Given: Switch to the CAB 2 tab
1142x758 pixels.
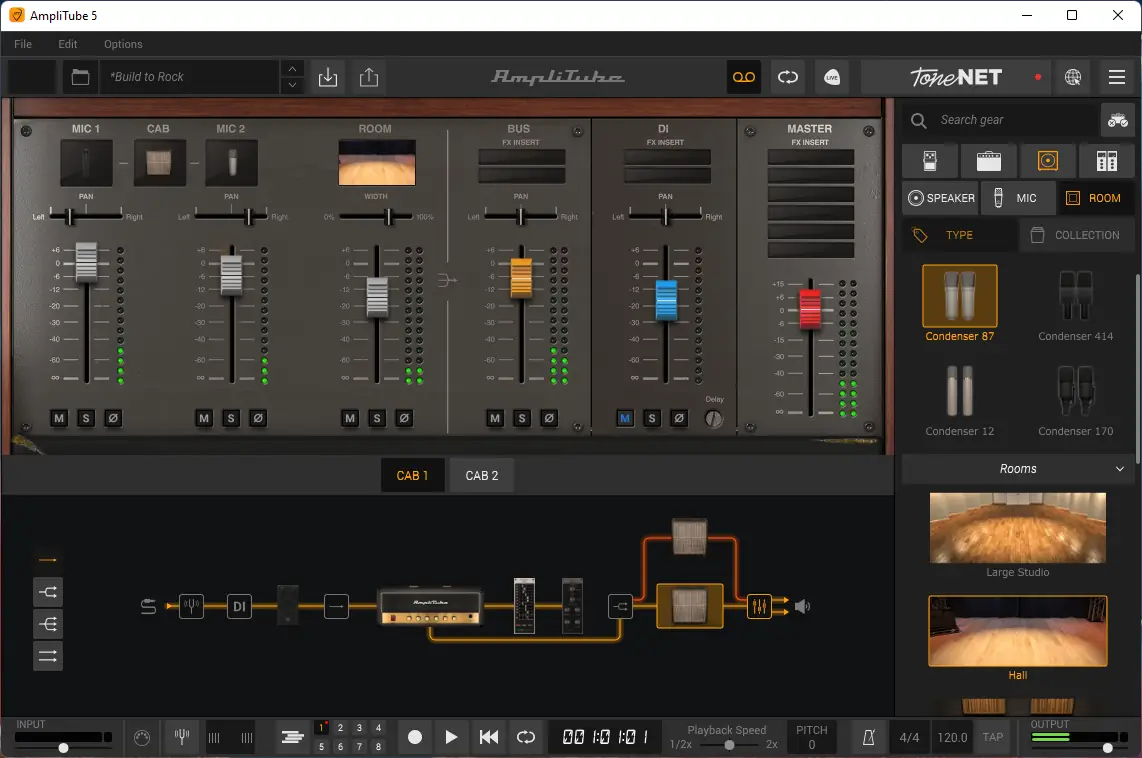Looking at the screenshot, I should coord(482,475).
